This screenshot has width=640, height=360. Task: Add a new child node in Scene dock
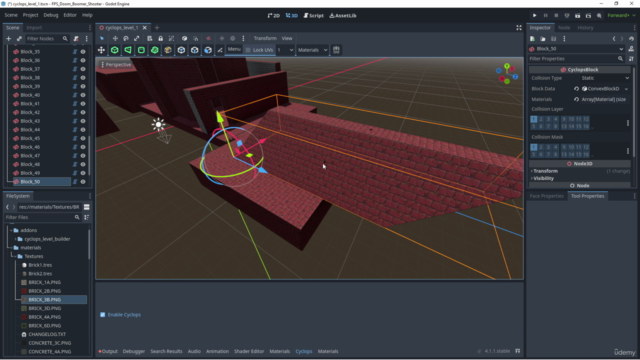coord(9,39)
